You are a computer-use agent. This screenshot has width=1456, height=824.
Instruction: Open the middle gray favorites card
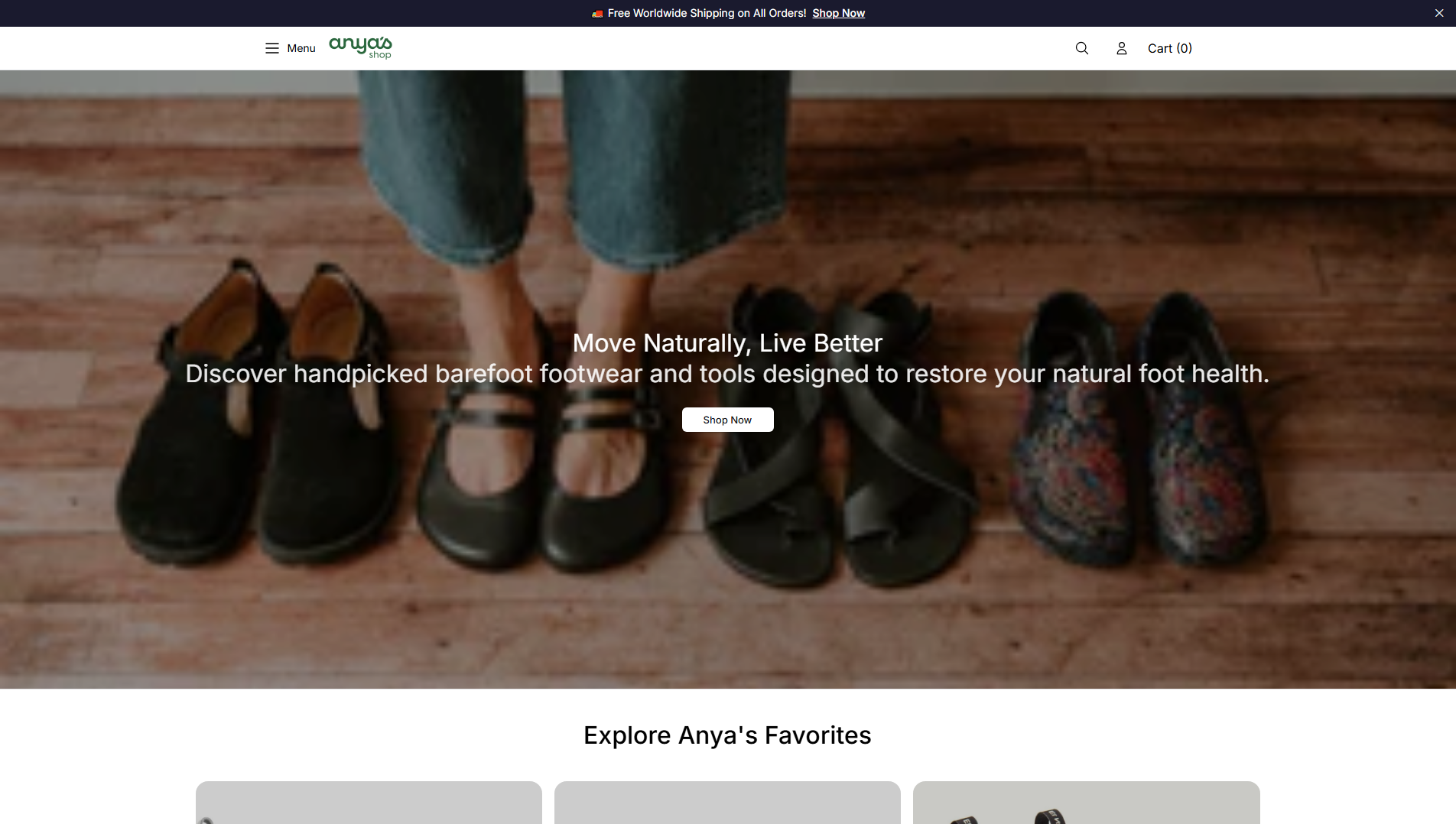tap(727, 803)
